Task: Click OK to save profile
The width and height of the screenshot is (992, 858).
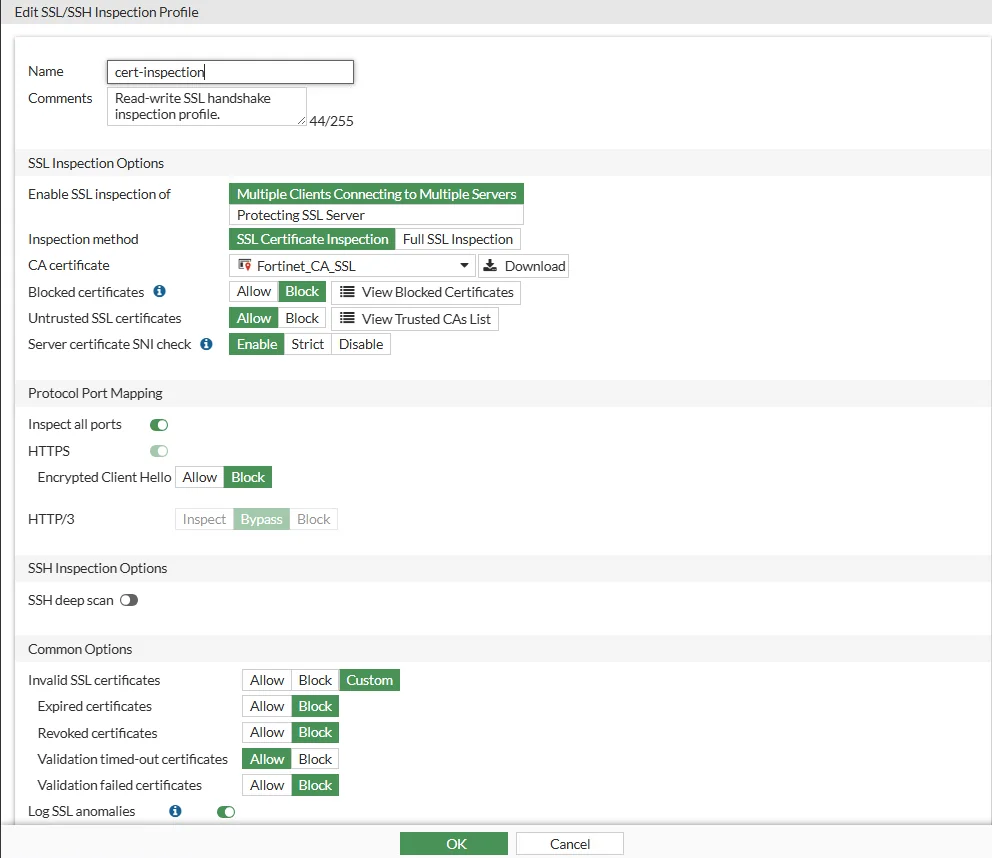Action: coord(454,843)
